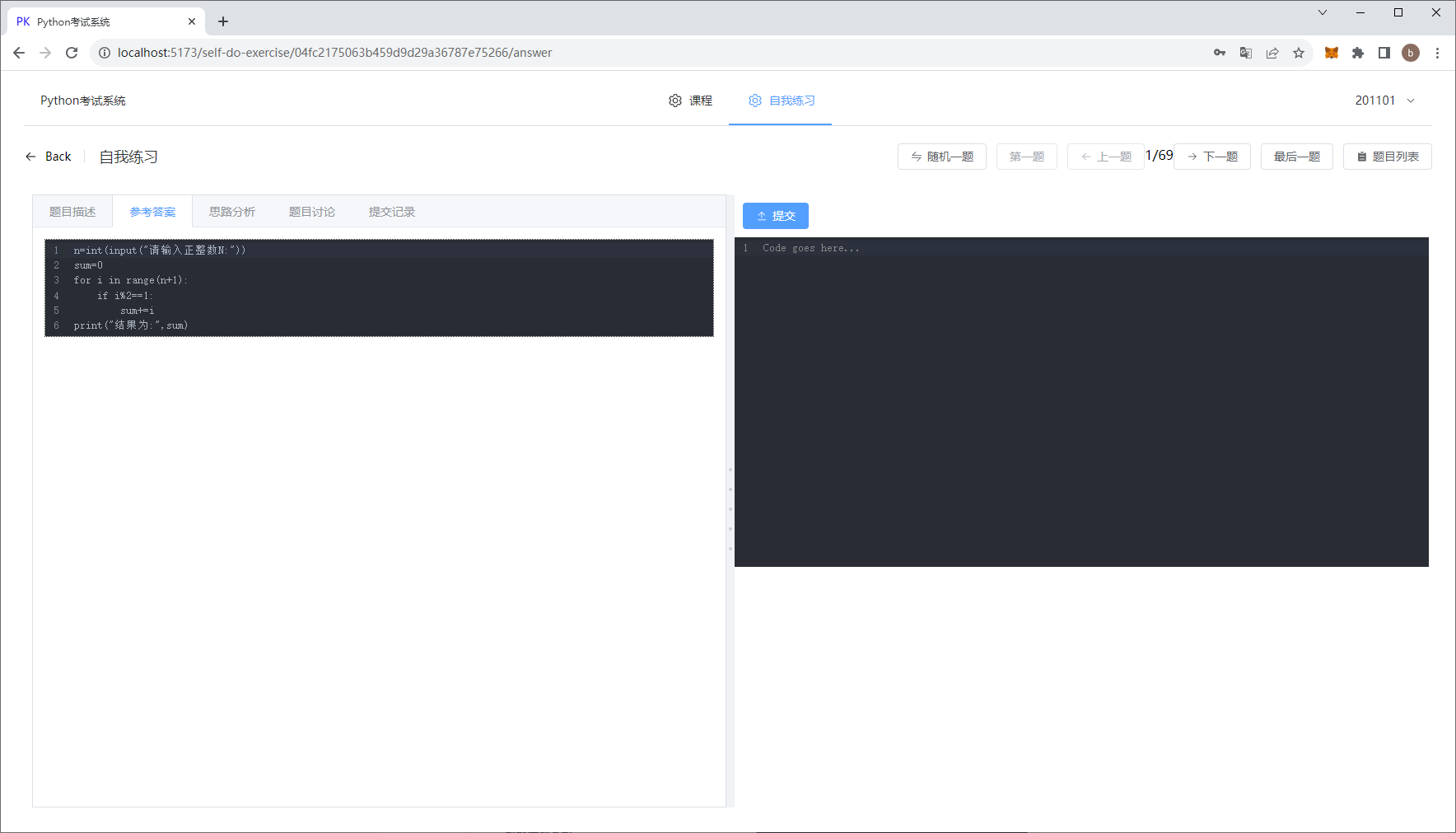The image size is (1456, 833).
Task: Switch to the 题目描述 tab
Action: pyautogui.click(x=72, y=212)
